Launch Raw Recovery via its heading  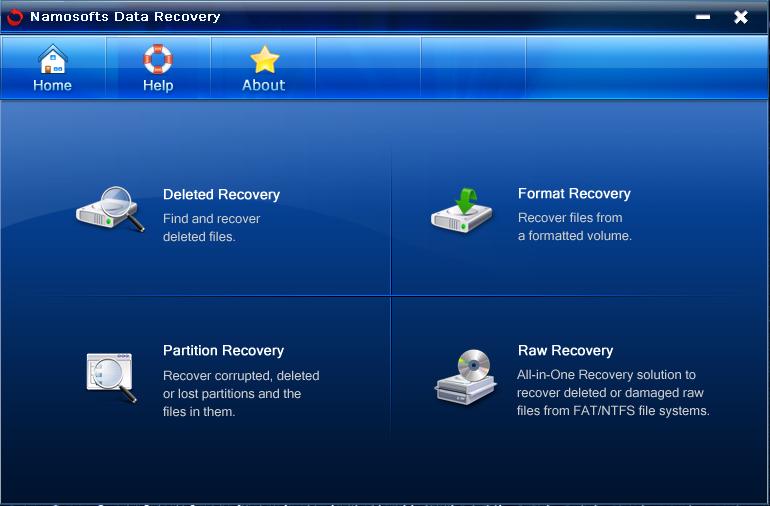coord(565,351)
